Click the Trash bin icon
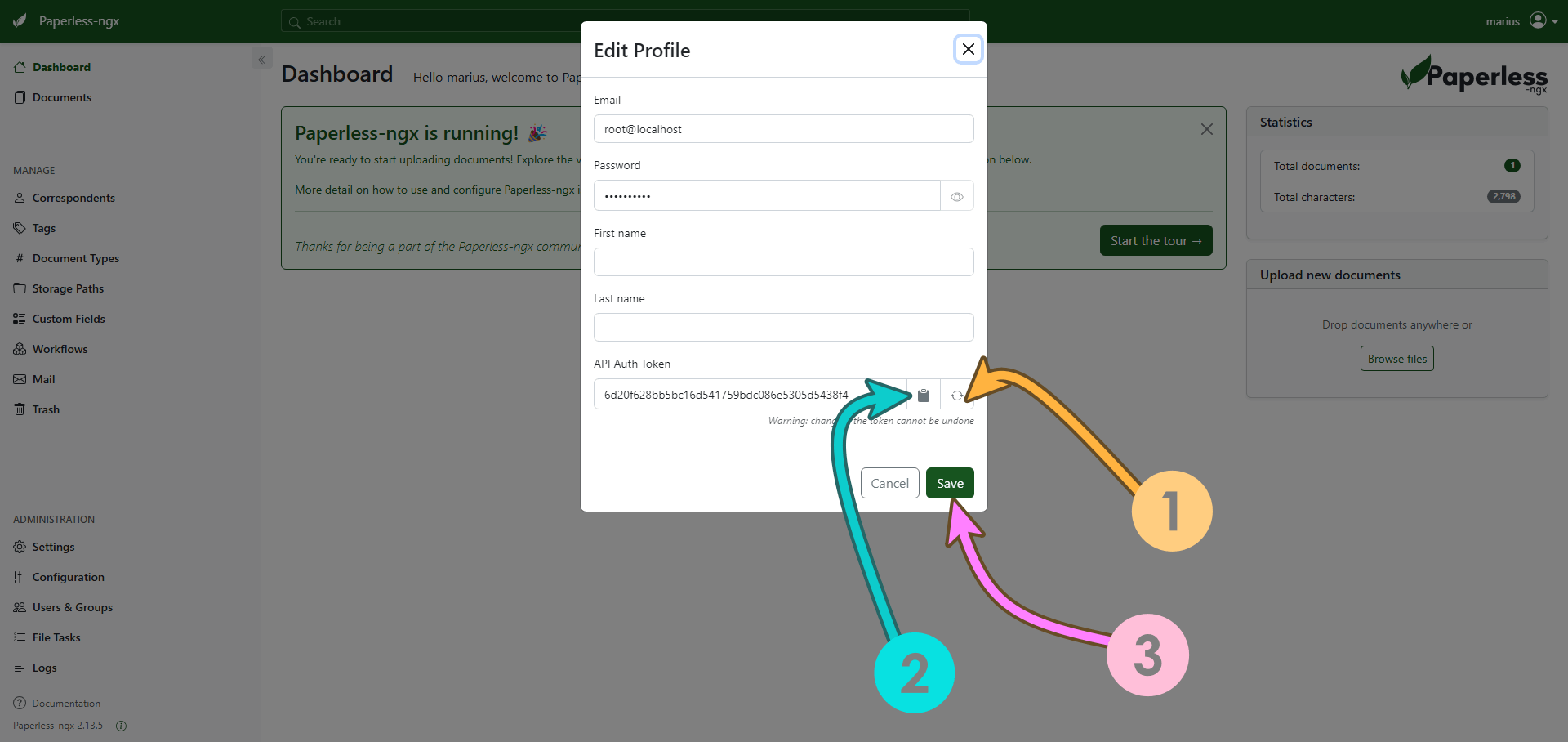The image size is (1568, 742). 20,409
